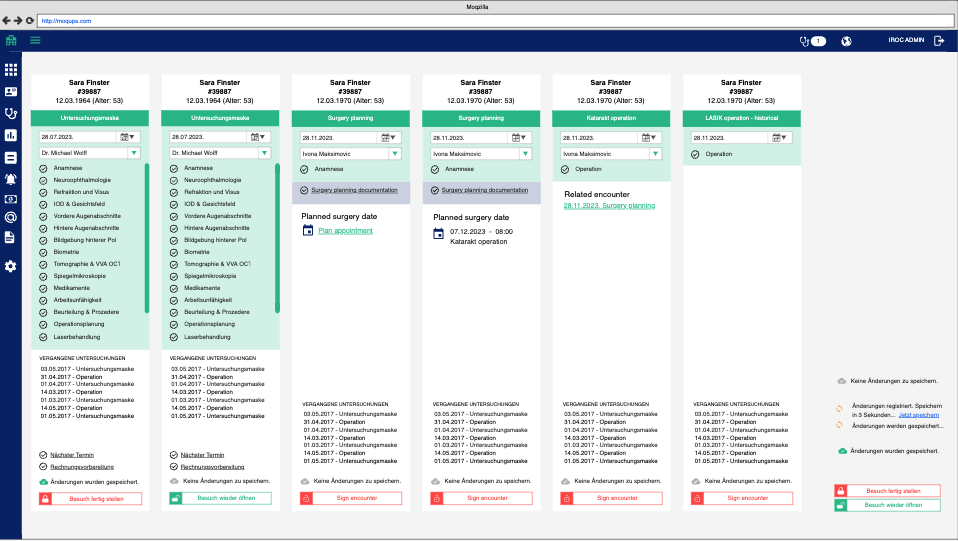Click the hamburger menu in top bar
958x541 pixels.
click(35, 41)
